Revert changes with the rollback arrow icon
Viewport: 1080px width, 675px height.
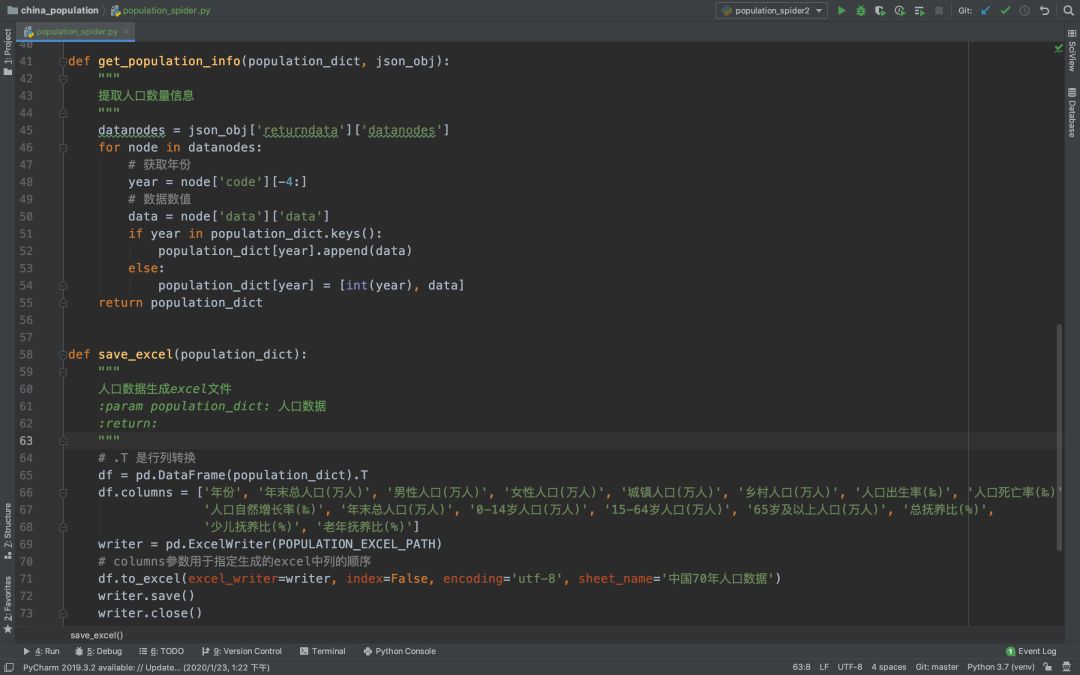click(x=1044, y=10)
